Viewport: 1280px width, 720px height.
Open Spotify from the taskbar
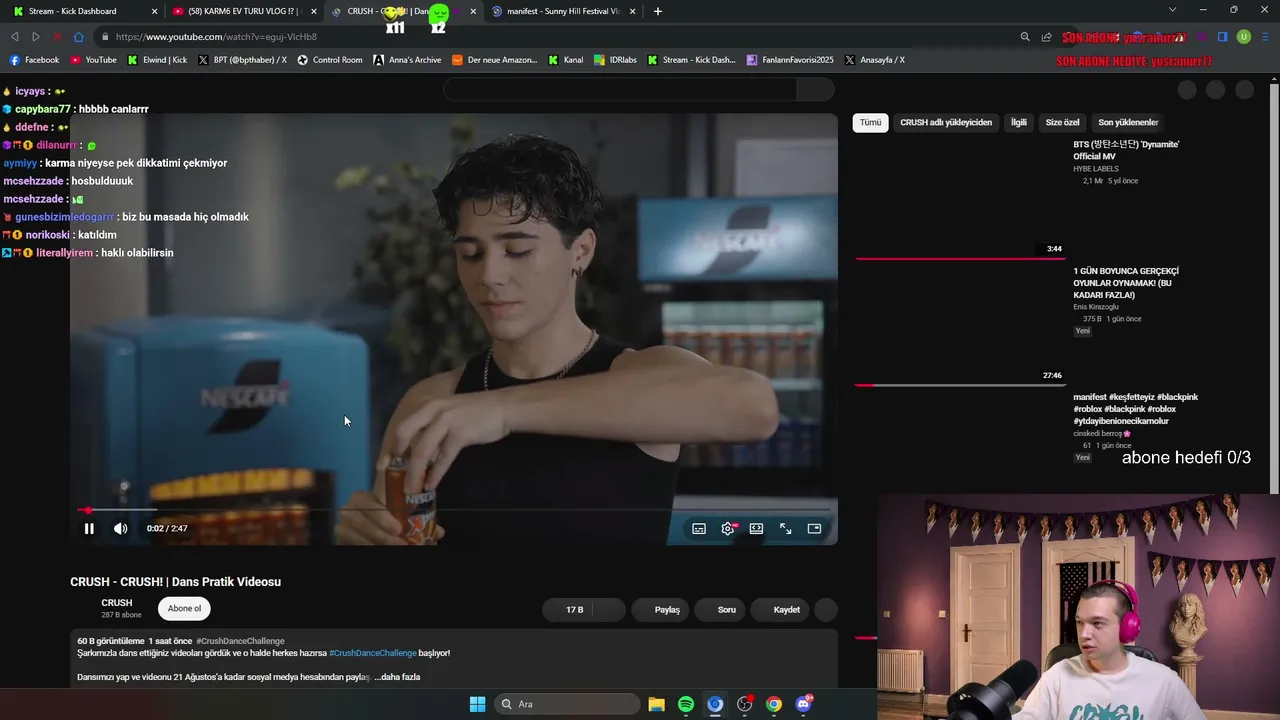[686, 704]
